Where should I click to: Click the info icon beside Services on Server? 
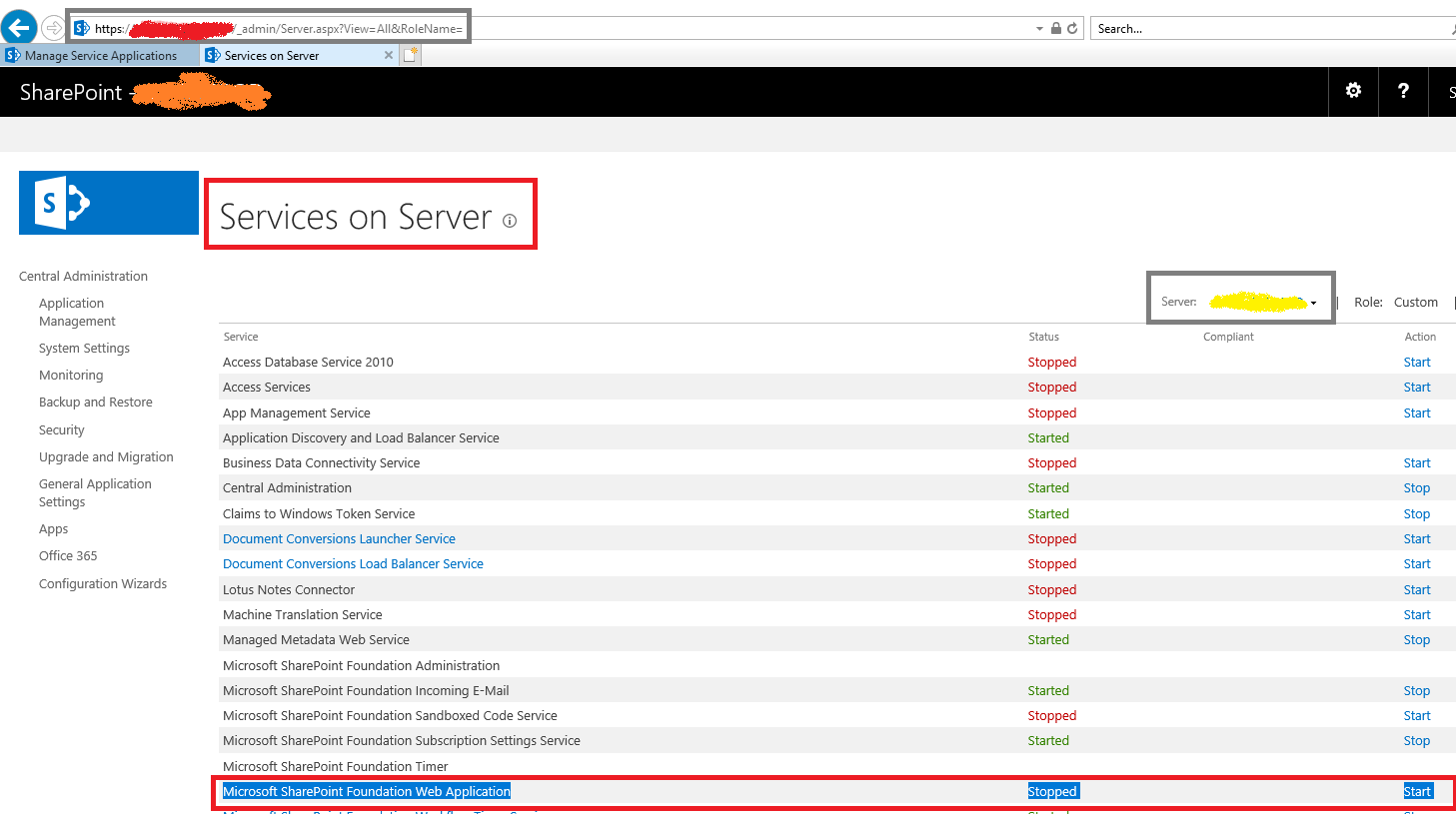[509, 221]
